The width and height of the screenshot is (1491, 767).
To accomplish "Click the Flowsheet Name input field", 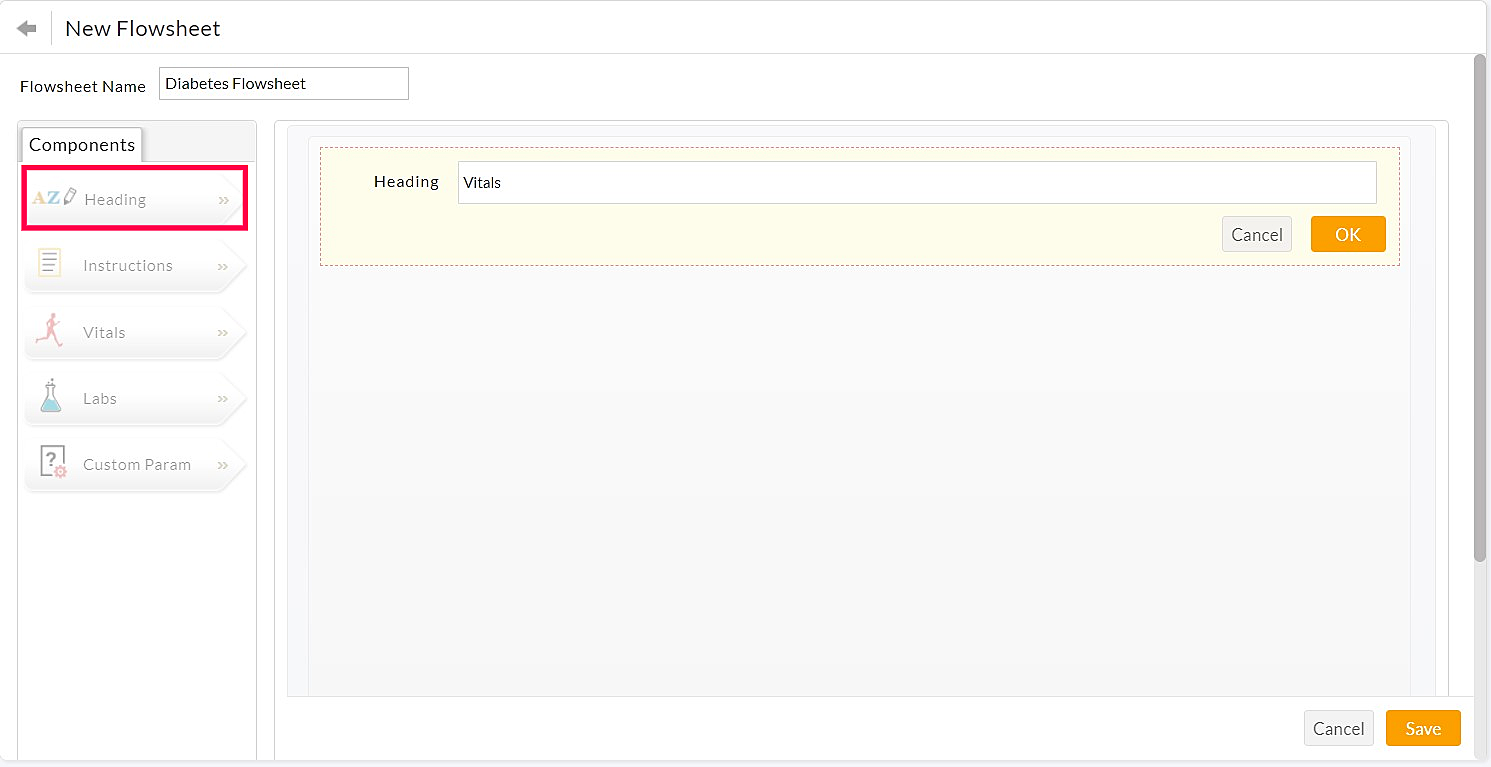I will point(283,83).
